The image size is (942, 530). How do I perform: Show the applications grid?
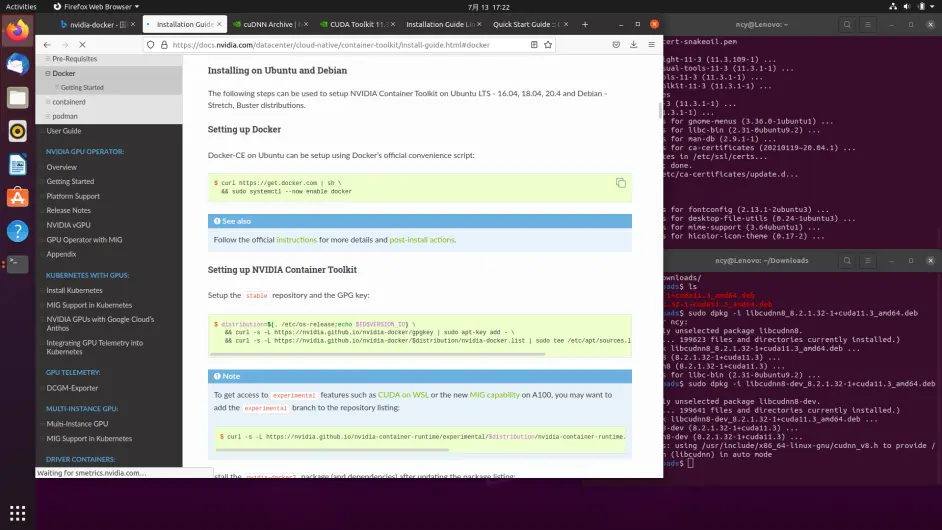tap(17, 513)
